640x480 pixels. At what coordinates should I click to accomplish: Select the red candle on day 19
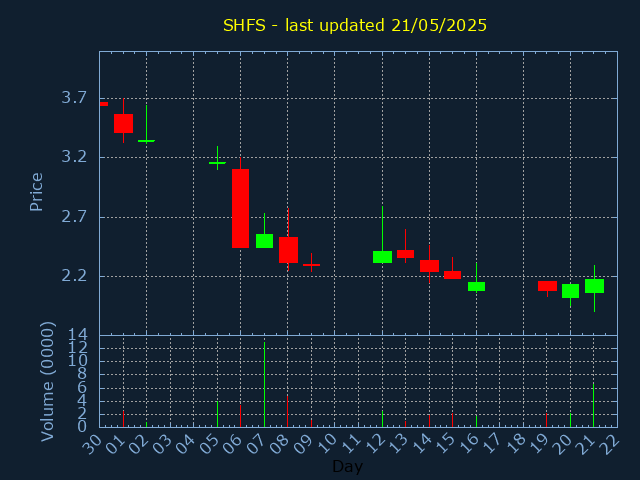click(547, 286)
